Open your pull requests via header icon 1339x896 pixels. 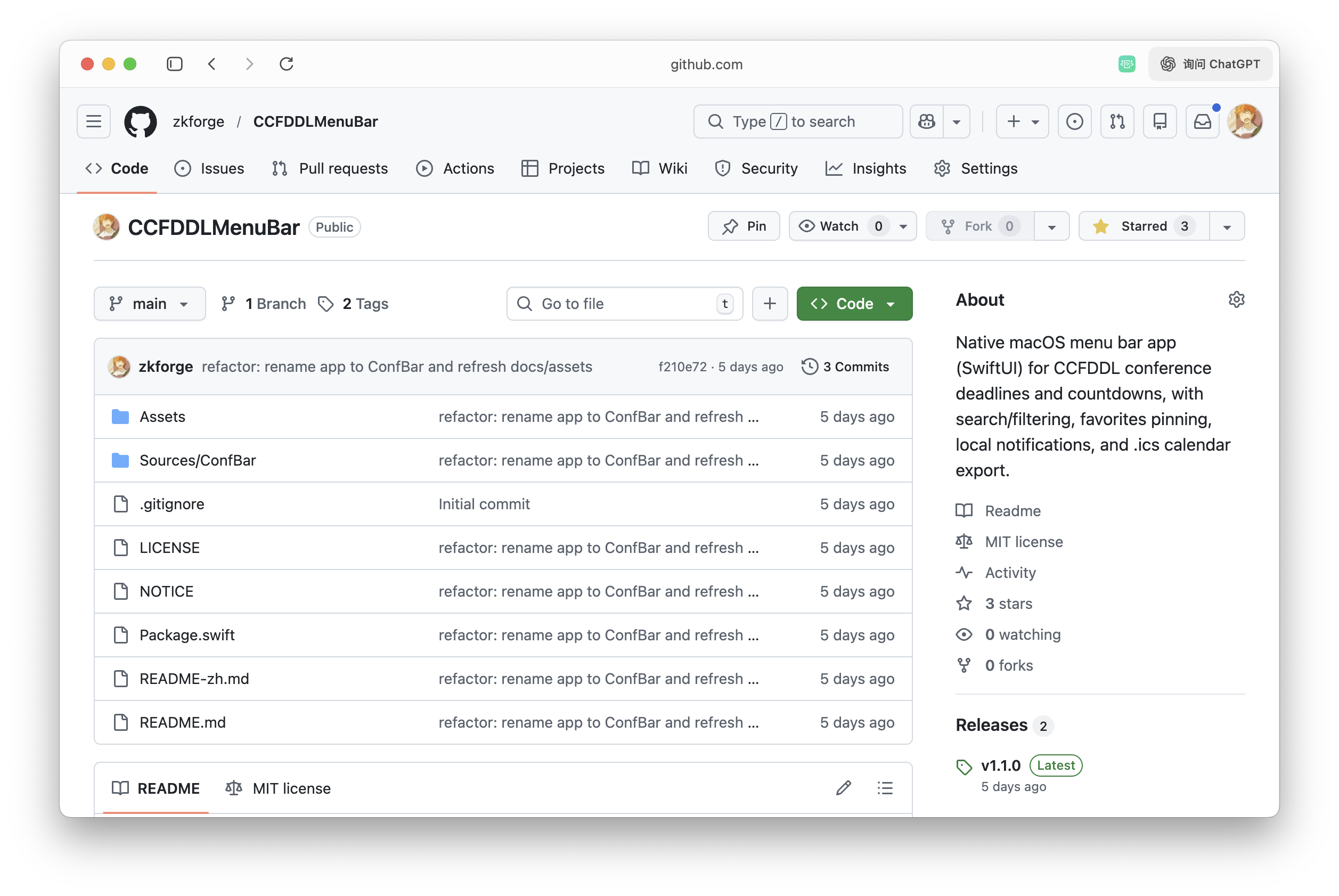[1117, 121]
